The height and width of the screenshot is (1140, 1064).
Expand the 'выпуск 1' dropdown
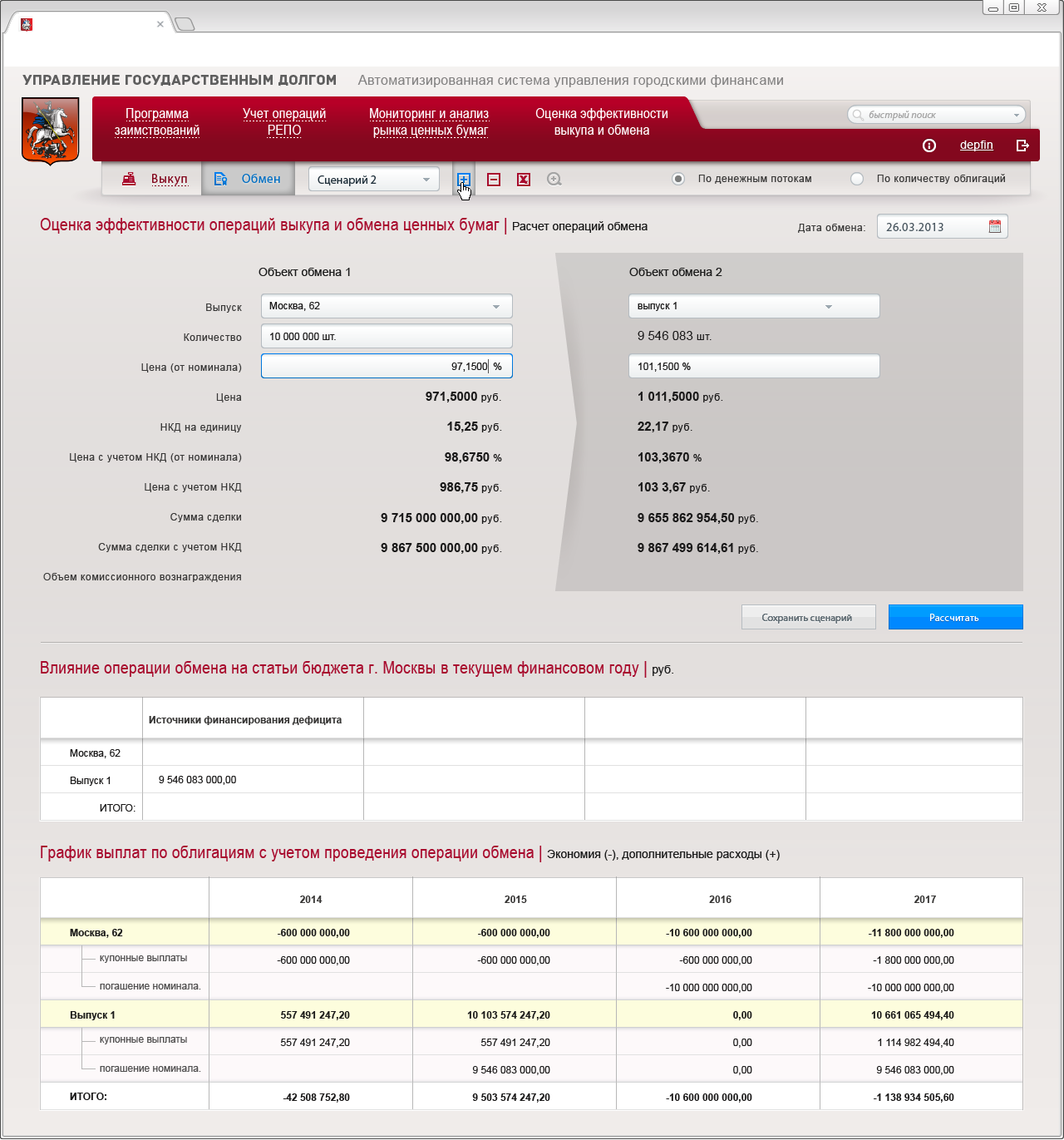754,306
